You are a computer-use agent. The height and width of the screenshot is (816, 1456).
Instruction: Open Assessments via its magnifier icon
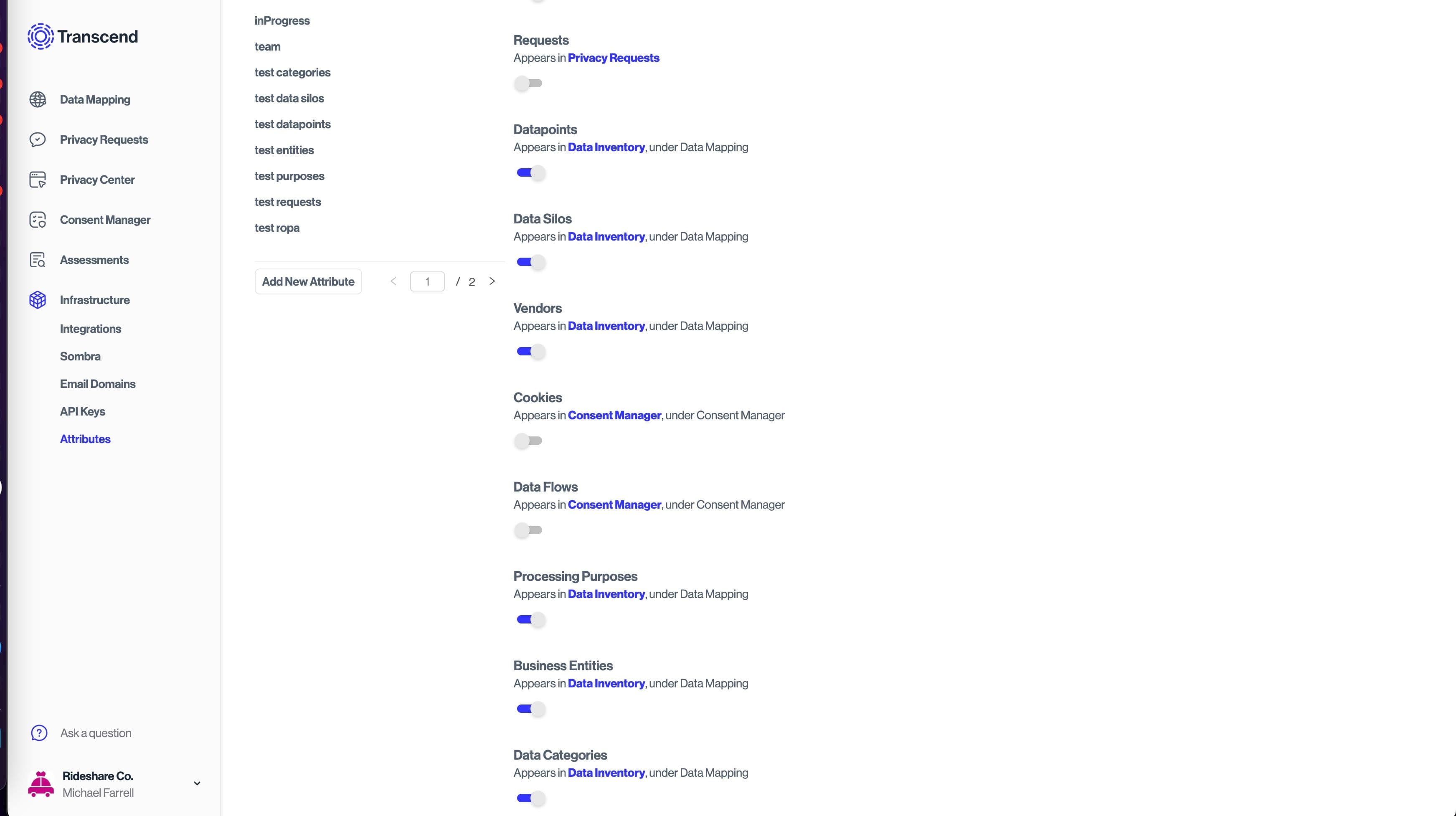click(x=37, y=259)
